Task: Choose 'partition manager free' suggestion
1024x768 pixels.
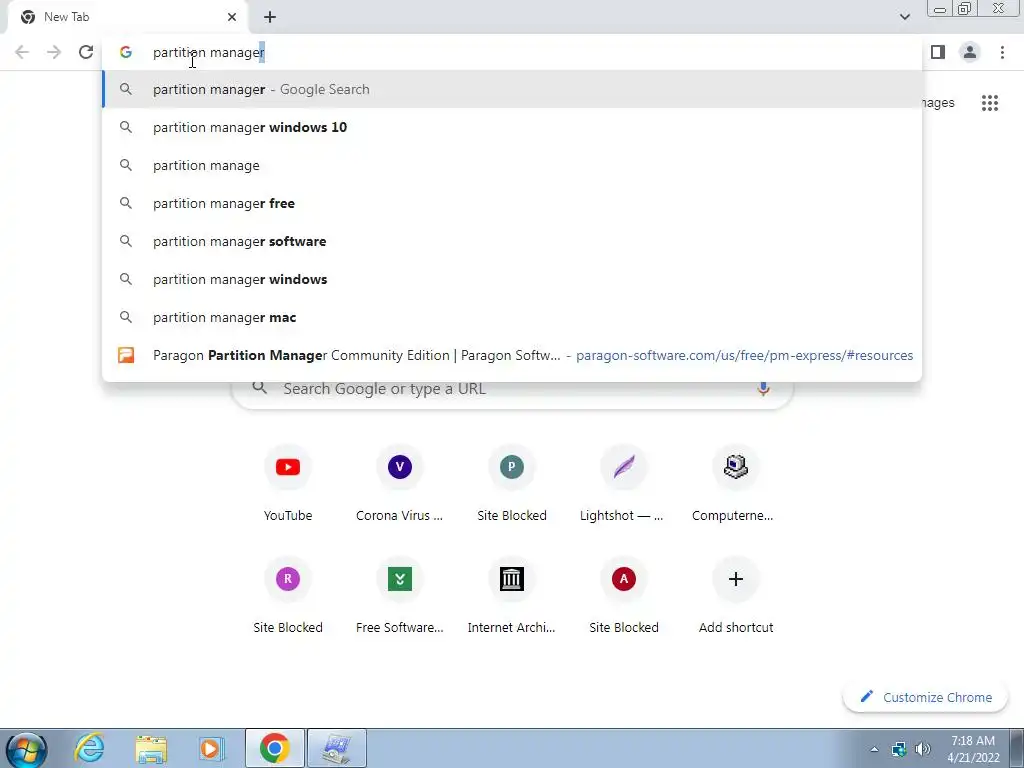Action: point(512,203)
